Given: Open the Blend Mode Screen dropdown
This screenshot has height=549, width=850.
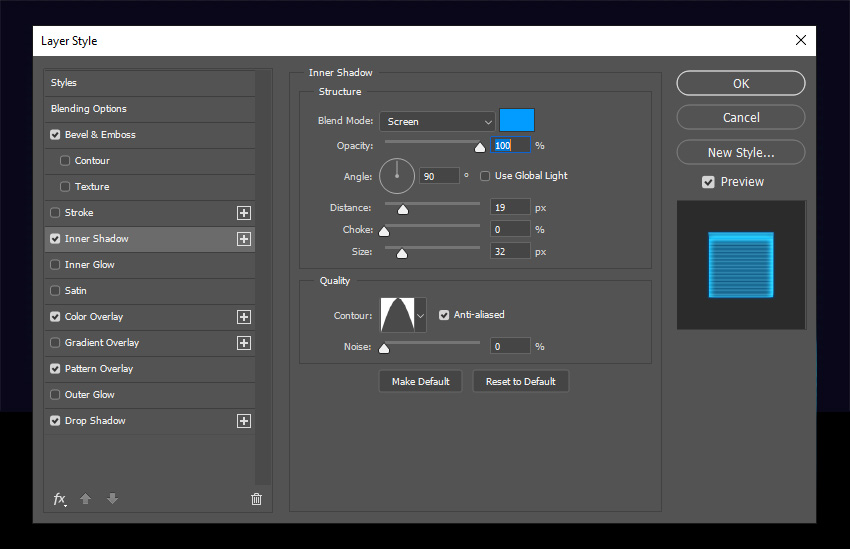Looking at the screenshot, I should click(437, 121).
